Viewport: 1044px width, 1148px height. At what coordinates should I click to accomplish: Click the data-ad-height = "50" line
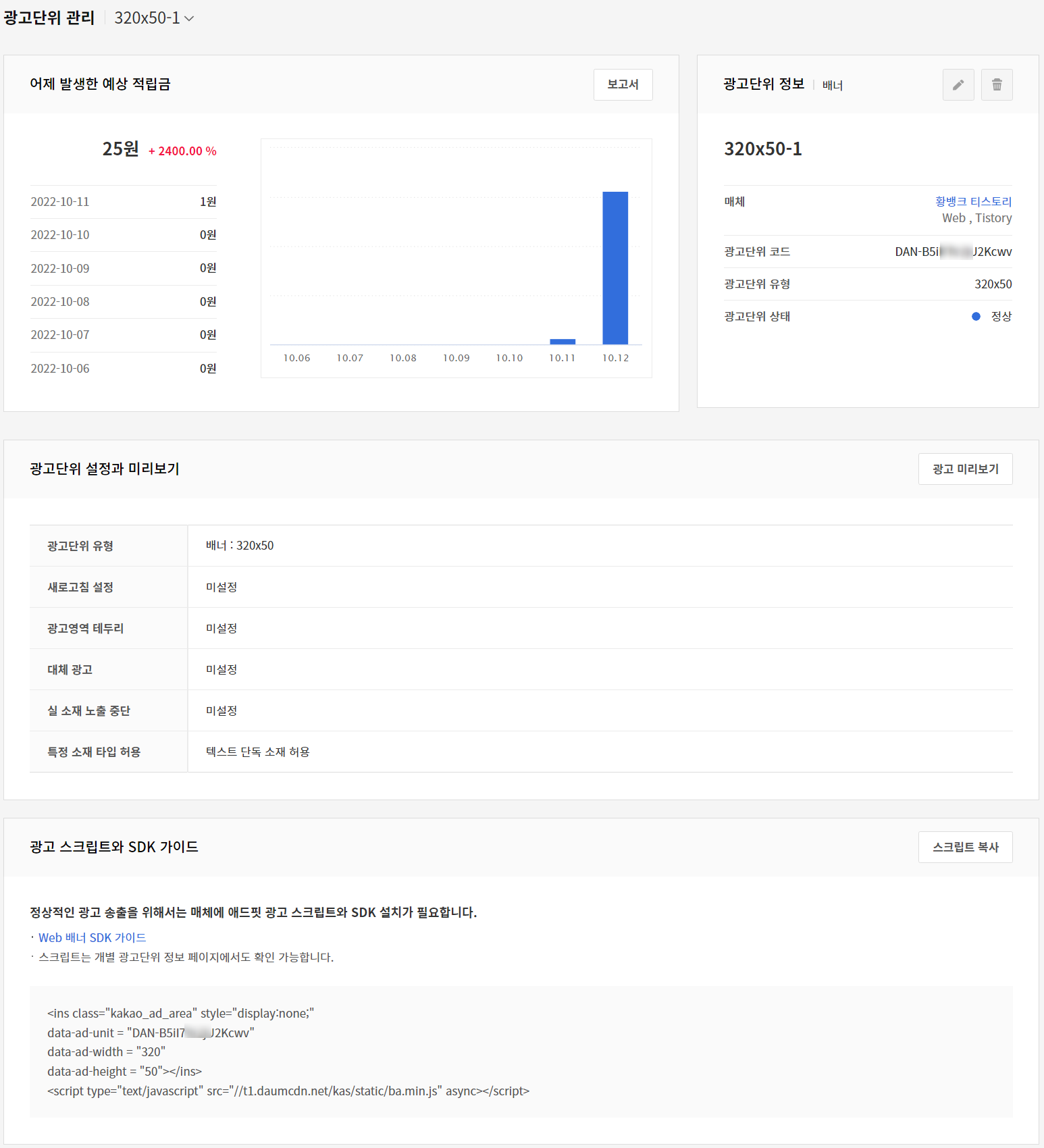click(124, 1072)
